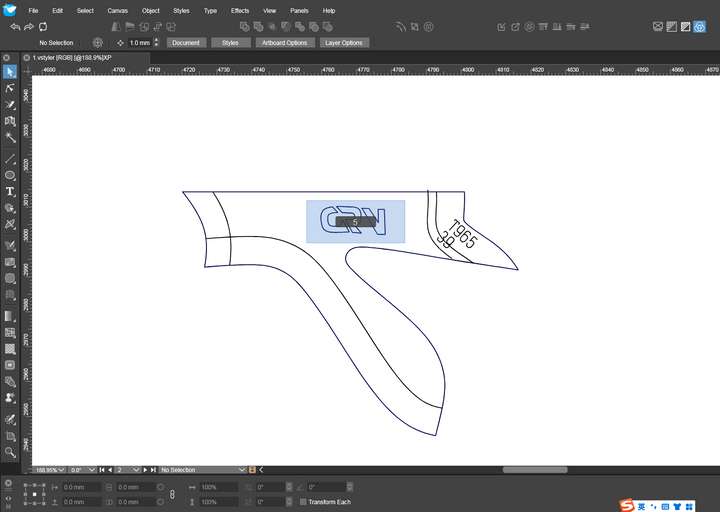Click the nudge distance 1.0 mm field
720x512 pixels.
140,43
